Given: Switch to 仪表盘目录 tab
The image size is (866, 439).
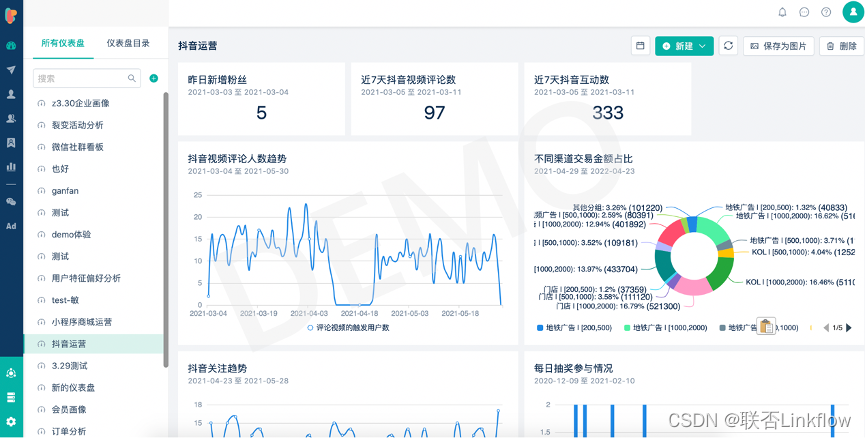Looking at the screenshot, I should pos(128,43).
